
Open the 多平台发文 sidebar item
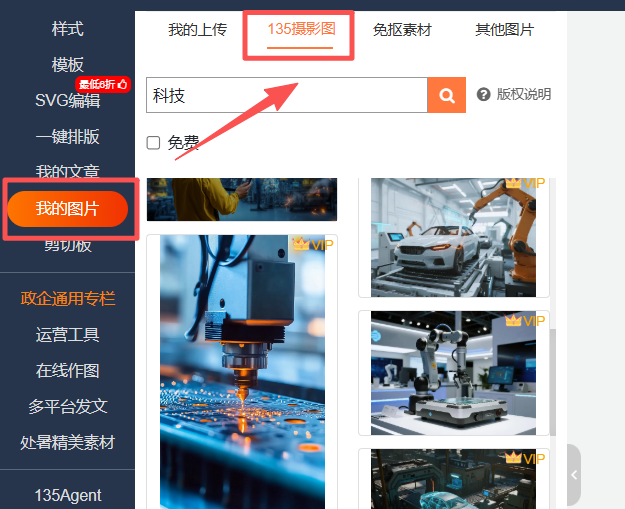(67, 407)
